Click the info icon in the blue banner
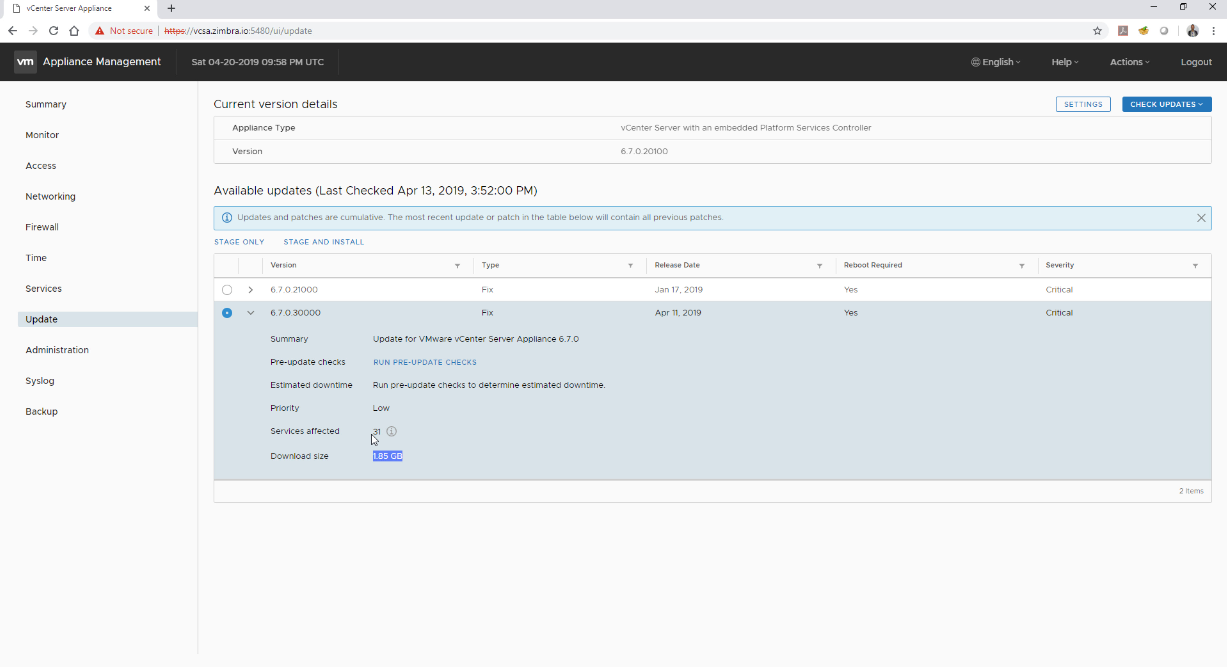The image size is (1227, 667). (x=227, y=217)
